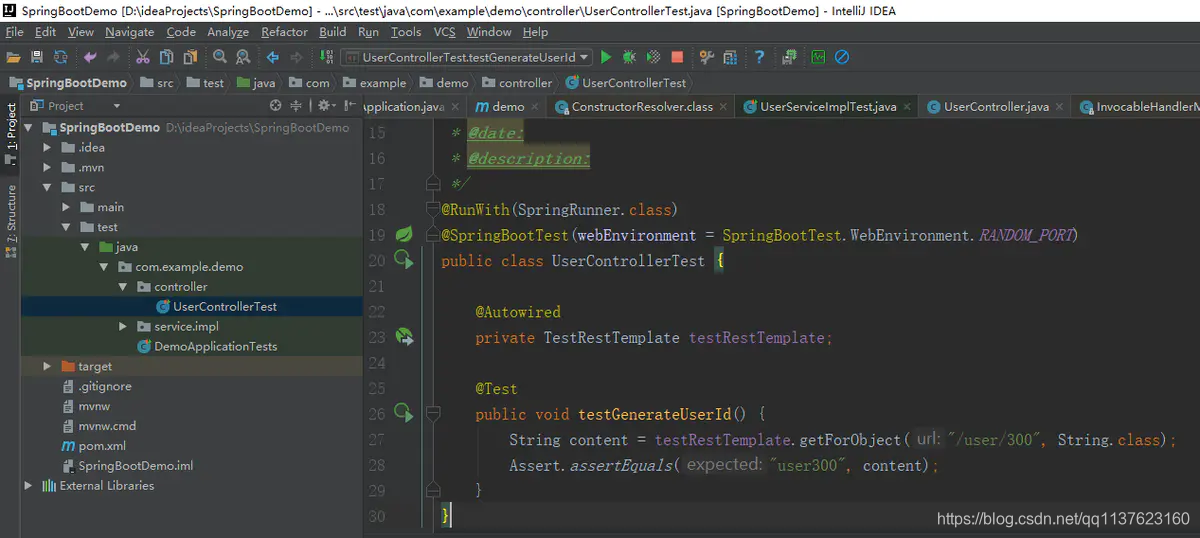The image size is (1200, 538).
Task: Open settings with the wrench icon
Action: pyautogui.click(x=707, y=58)
